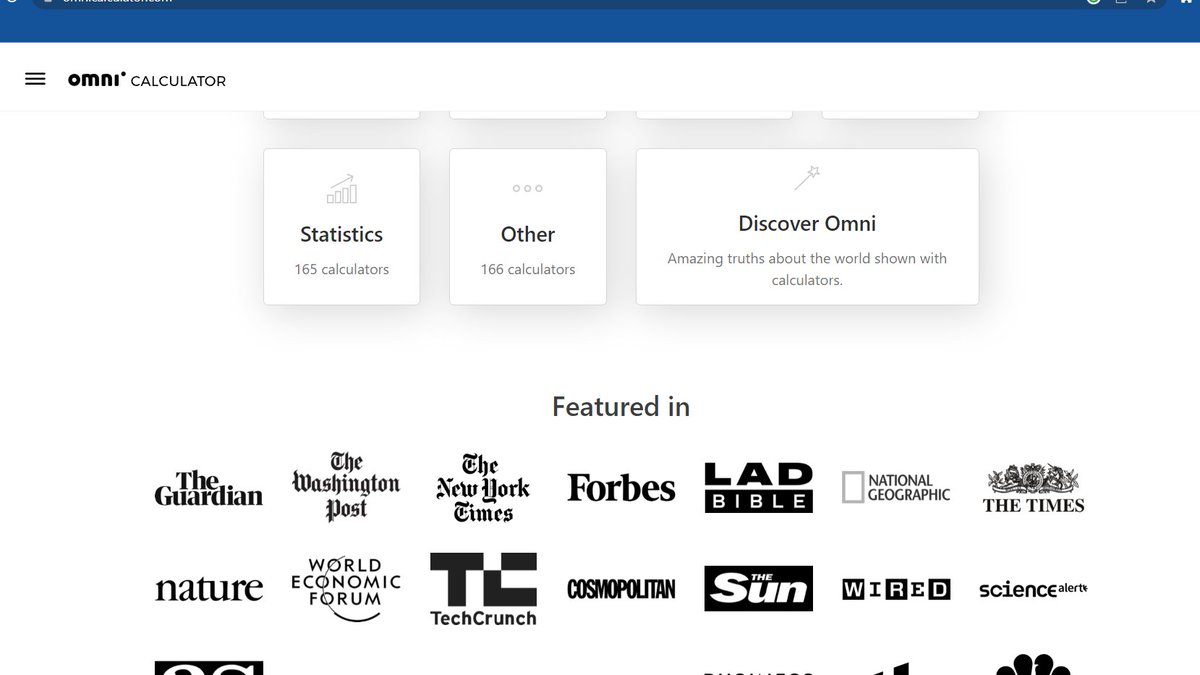Click The Washington Post logo
The image size is (1200, 675).
click(x=346, y=487)
